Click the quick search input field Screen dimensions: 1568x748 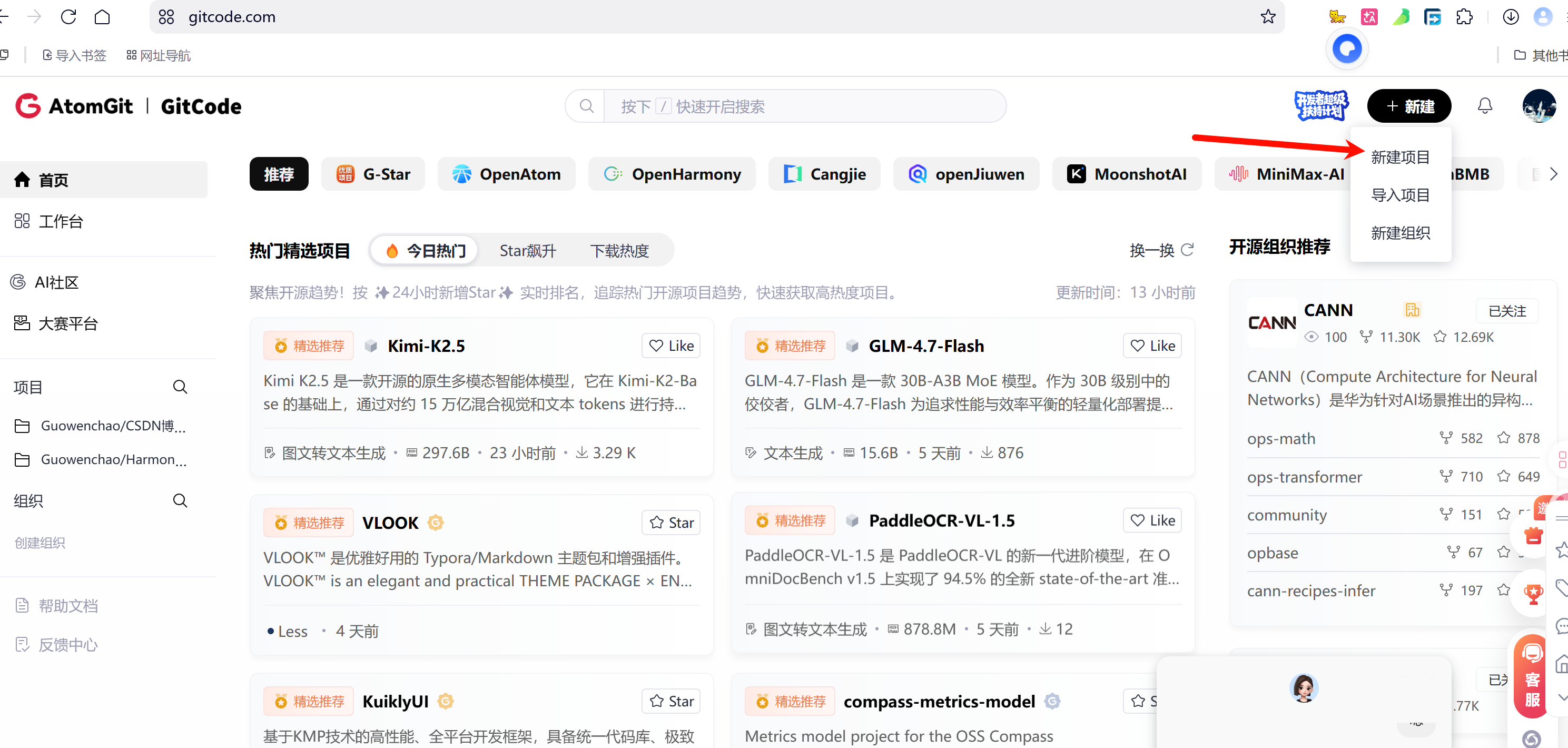click(803, 106)
